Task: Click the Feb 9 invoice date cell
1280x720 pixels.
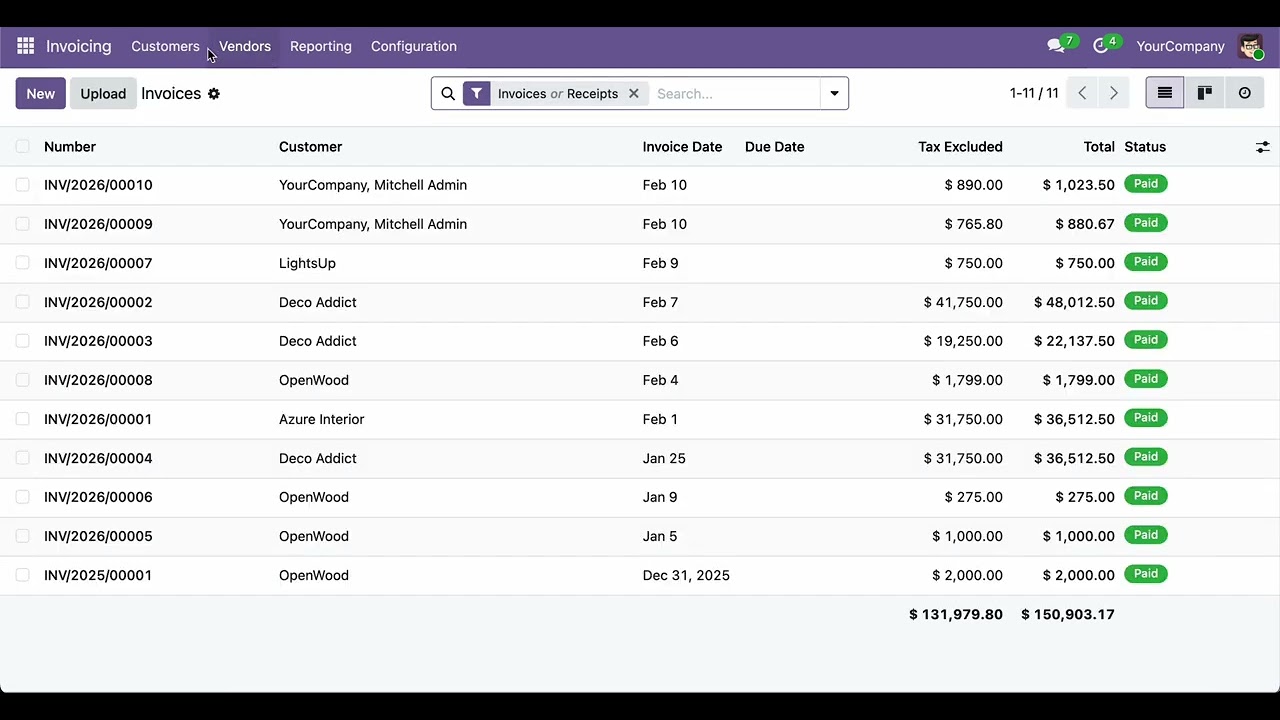Action: [x=660, y=263]
